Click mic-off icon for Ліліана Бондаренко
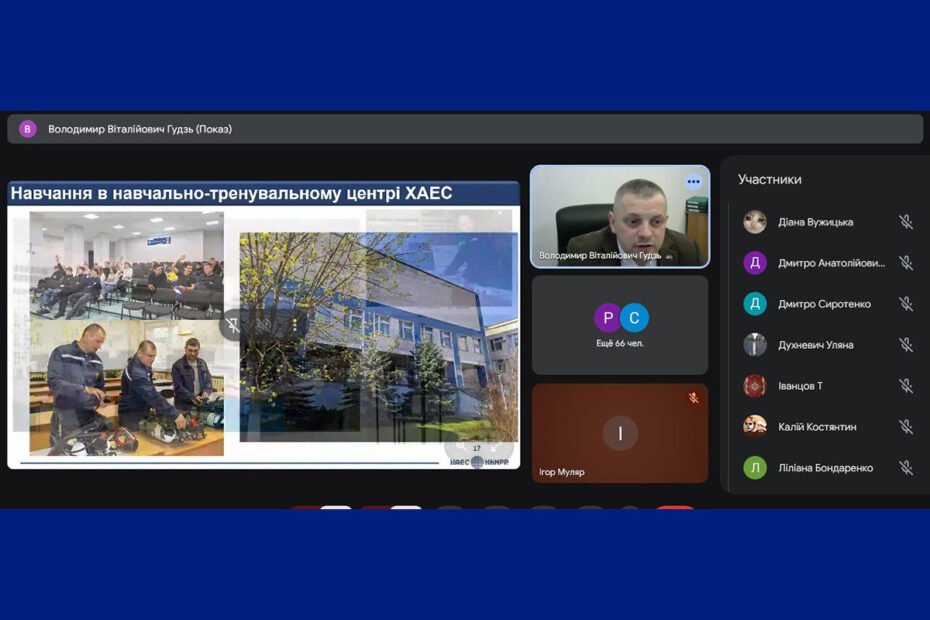The image size is (930, 620). (x=905, y=468)
